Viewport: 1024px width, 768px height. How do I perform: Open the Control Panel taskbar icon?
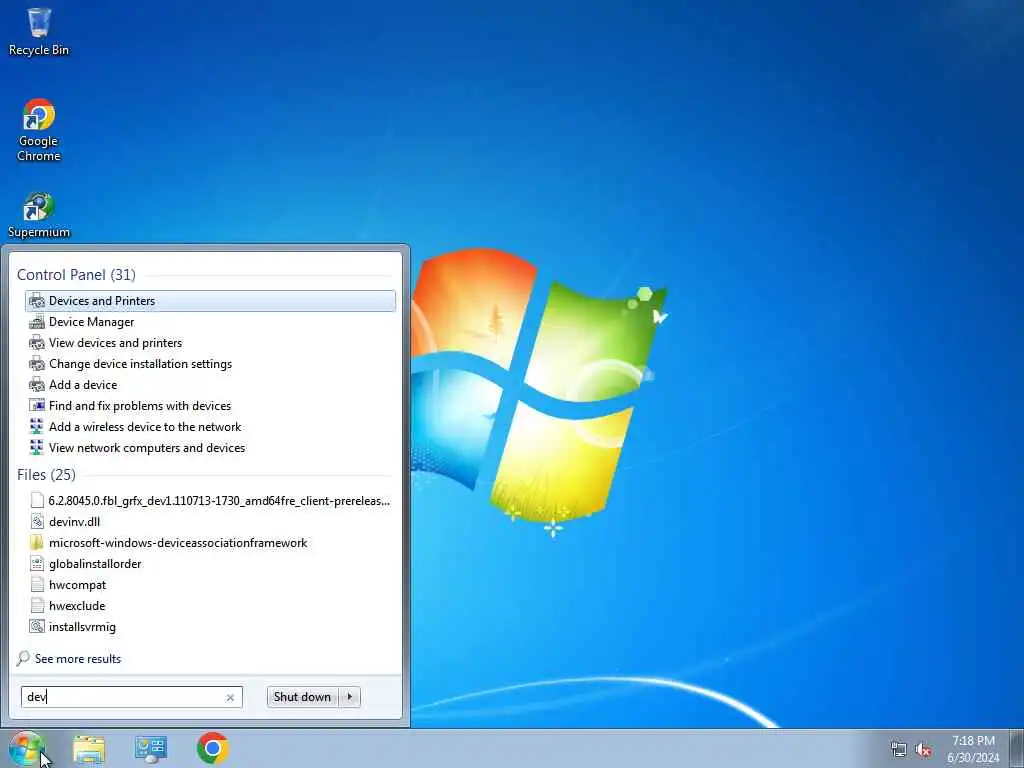click(x=151, y=749)
